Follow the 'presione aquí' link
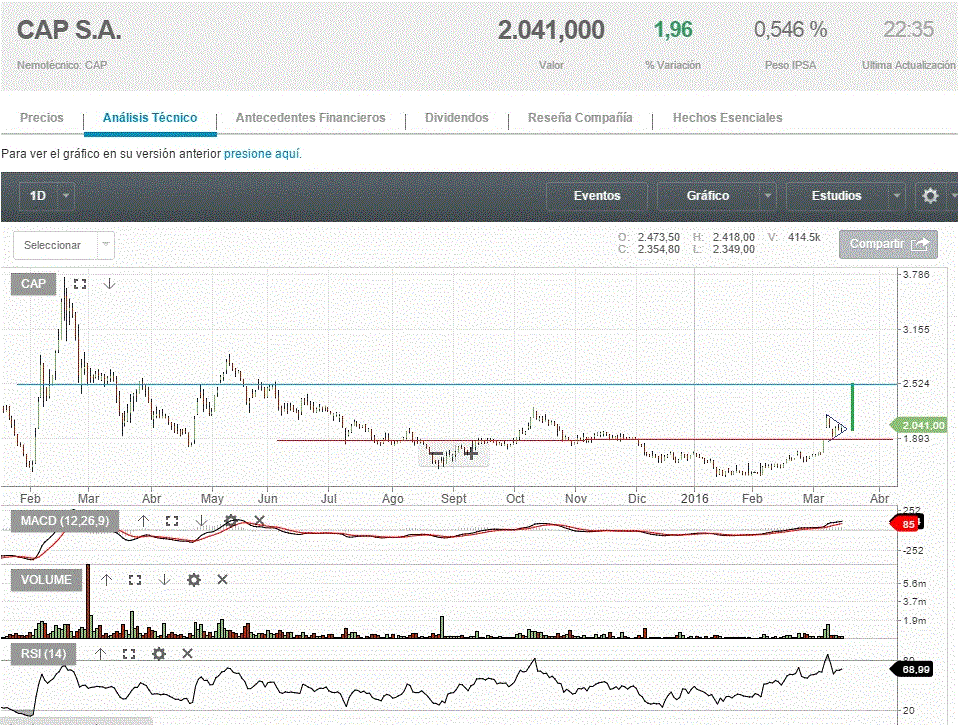This screenshot has width=958, height=725. point(262,154)
